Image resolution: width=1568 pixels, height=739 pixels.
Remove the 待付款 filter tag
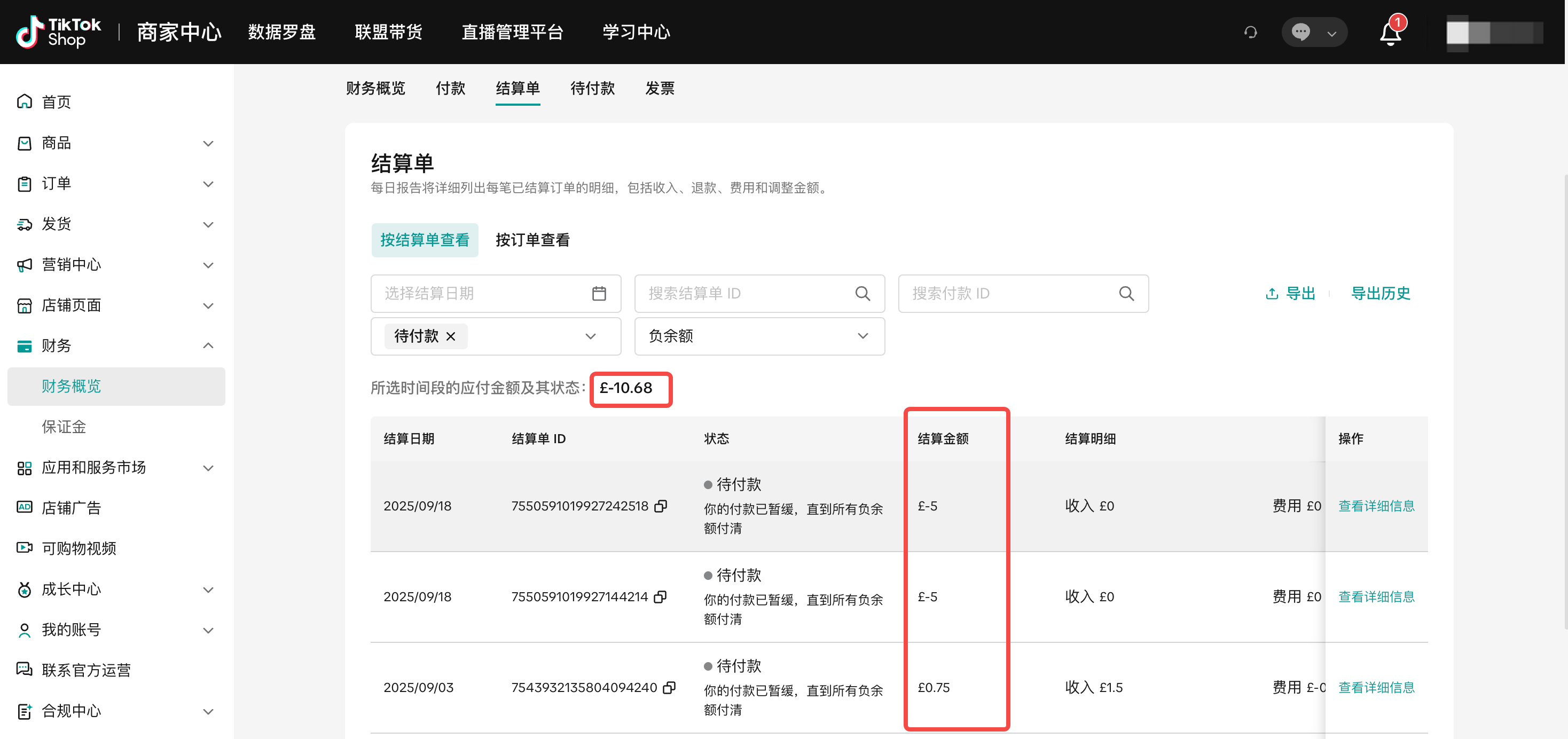pos(451,336)
